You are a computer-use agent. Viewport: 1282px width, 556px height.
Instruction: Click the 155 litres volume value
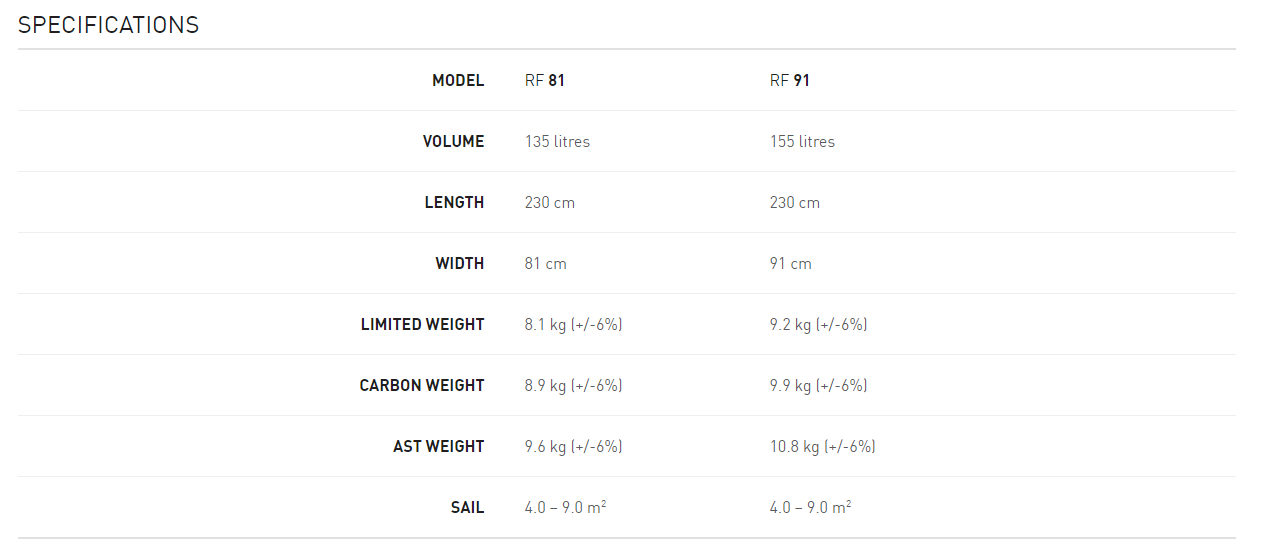(x=802, y=141)
